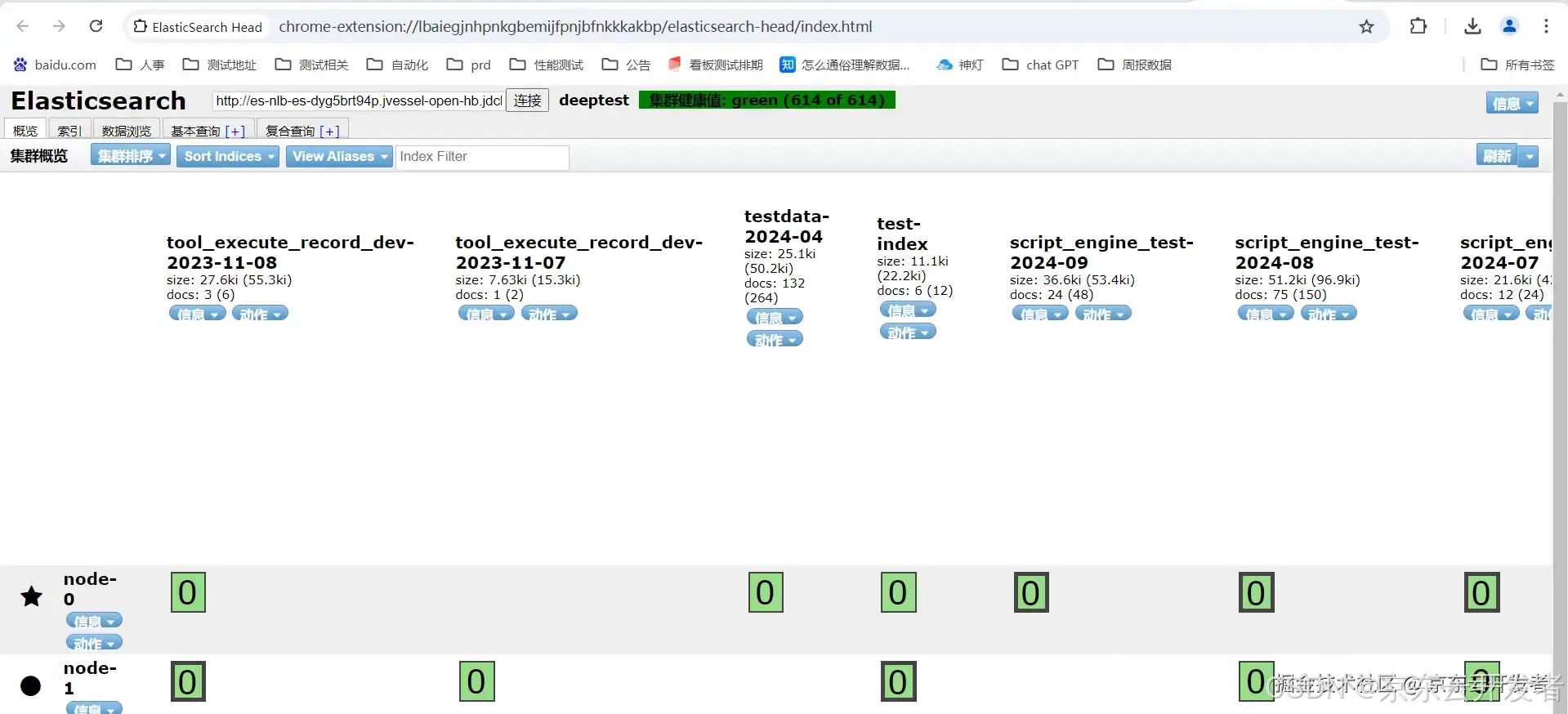Open browser downloads icon
Viewport: 1568px width, 714px height.
click(x=1472, y=26)
